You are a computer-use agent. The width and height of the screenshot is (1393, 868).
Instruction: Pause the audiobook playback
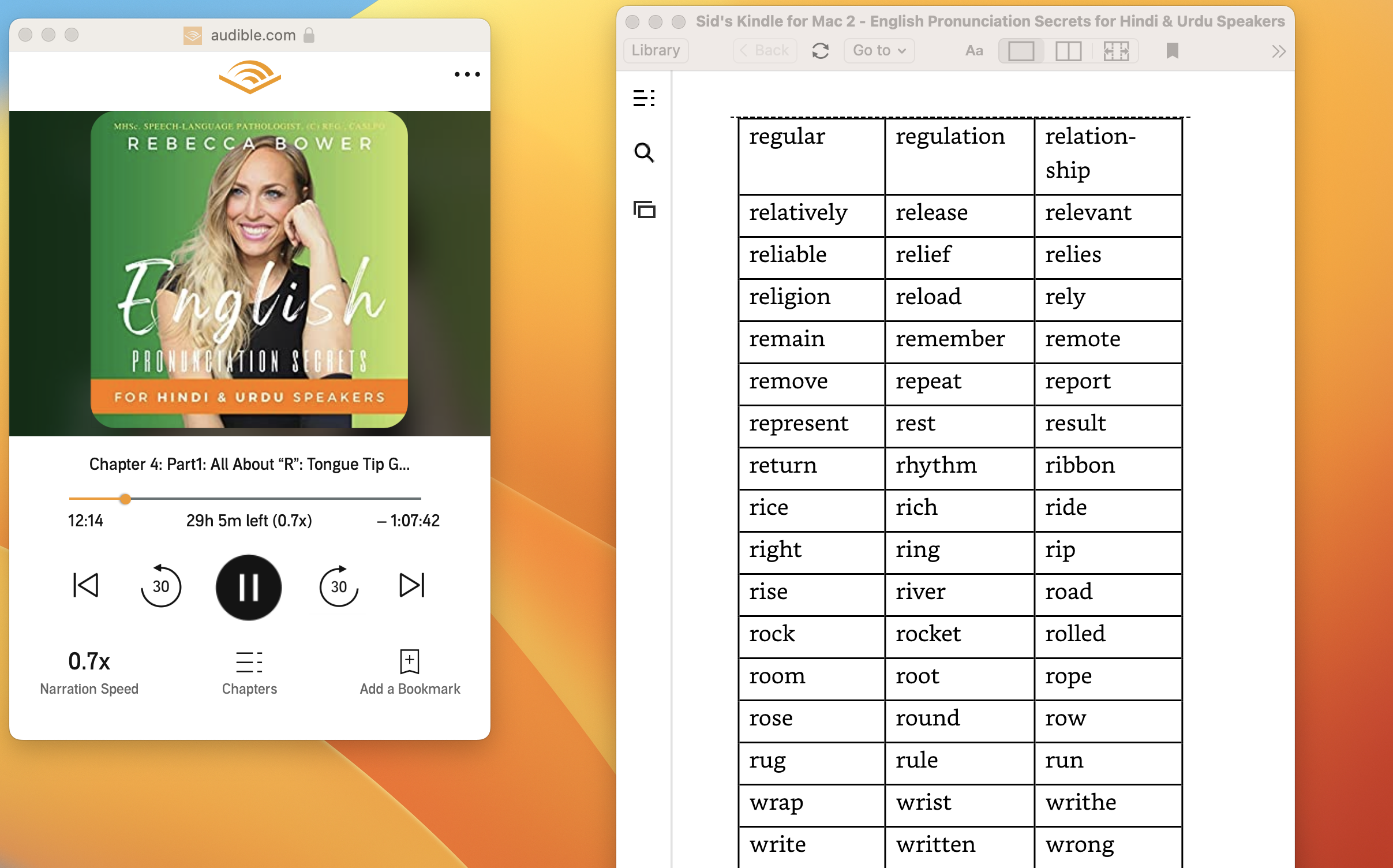click(x=249, y=587)
